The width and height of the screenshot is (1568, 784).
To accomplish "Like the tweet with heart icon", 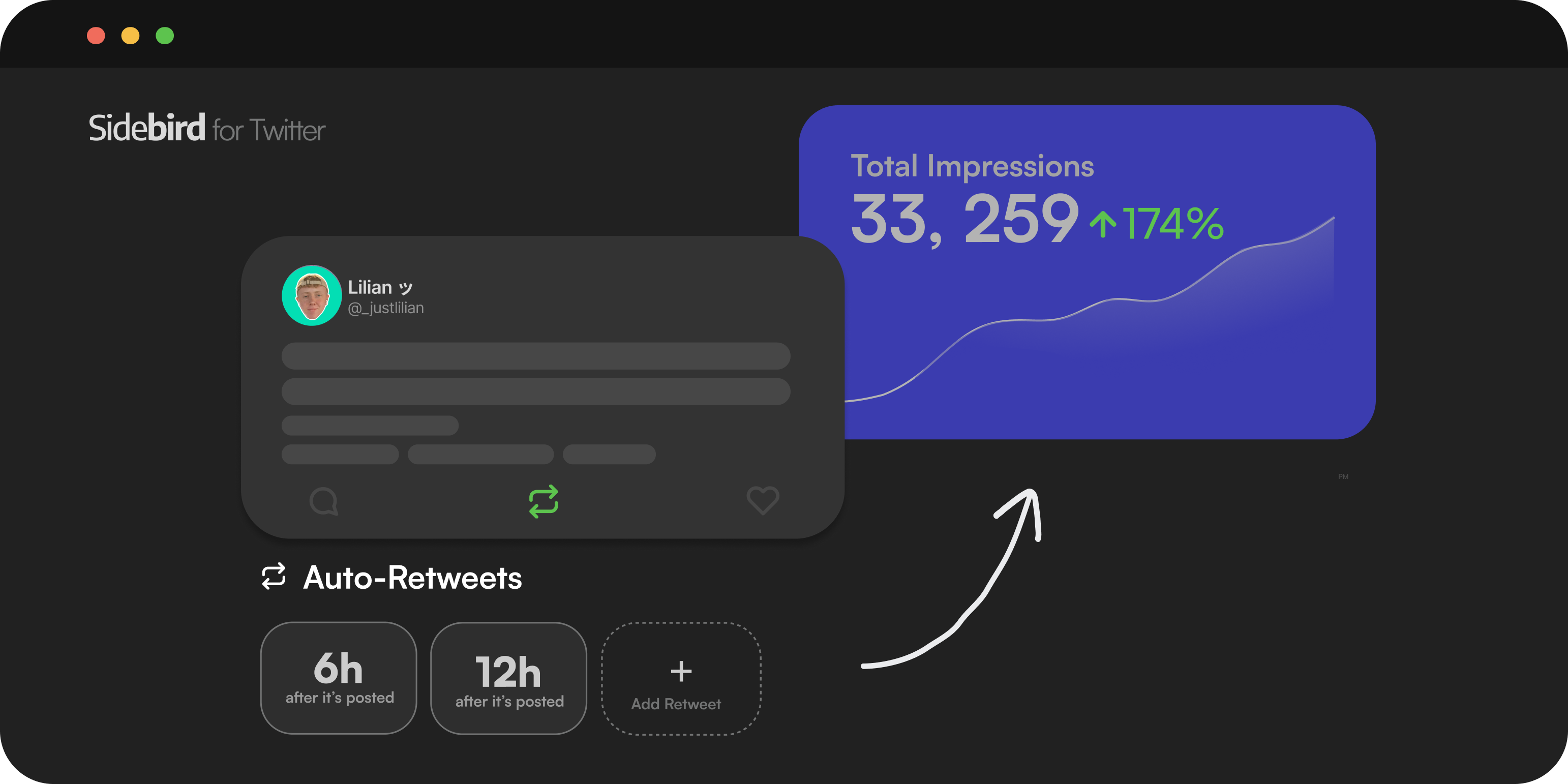I will coord(763,500).
